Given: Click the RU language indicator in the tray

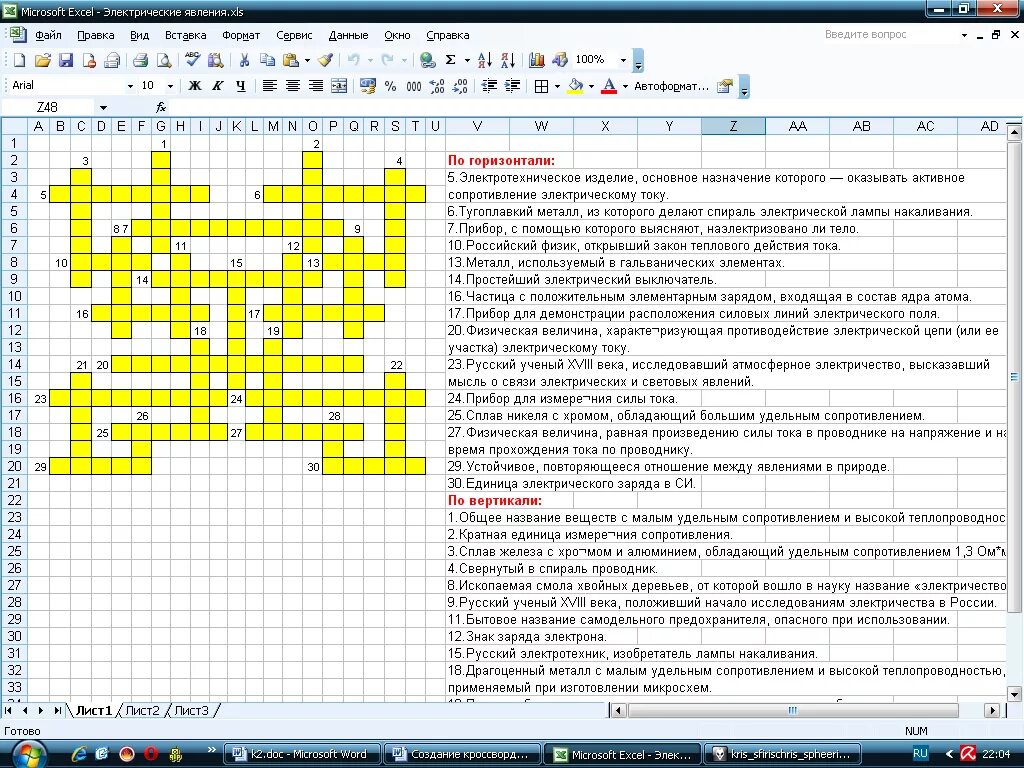Looking at the screenshot, I should 920,753.
